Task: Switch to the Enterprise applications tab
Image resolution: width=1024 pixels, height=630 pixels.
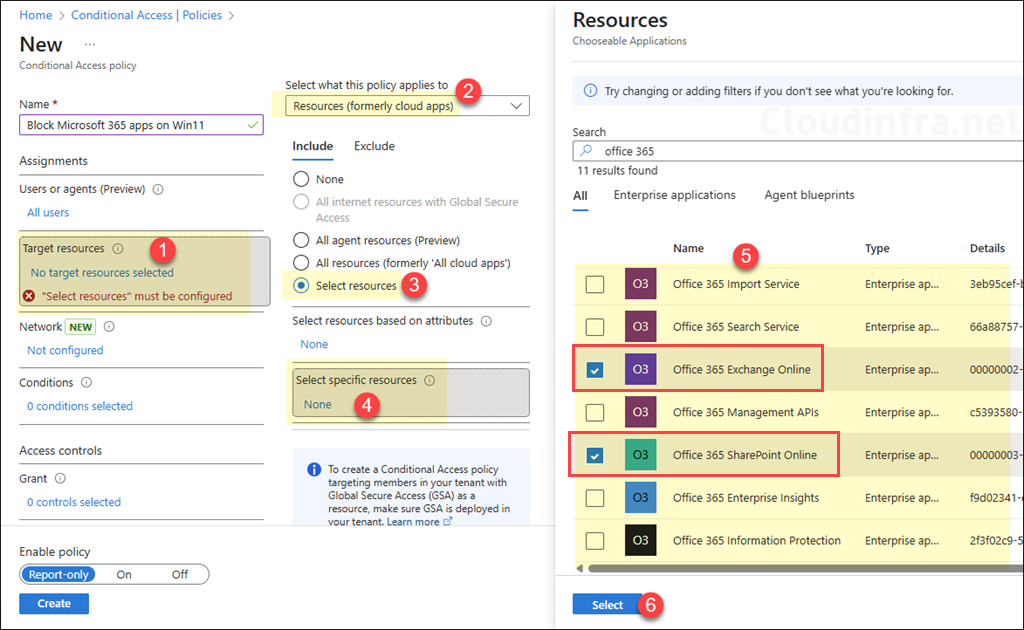Action: coord(674,195)
